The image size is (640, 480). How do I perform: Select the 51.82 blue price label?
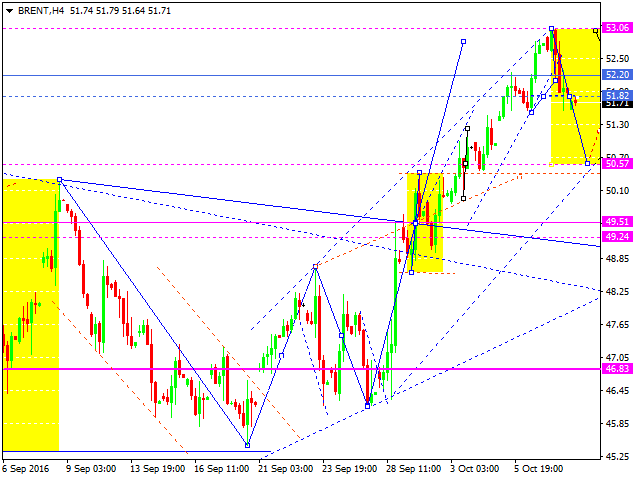pyautogui.click(x=618, y=96)
